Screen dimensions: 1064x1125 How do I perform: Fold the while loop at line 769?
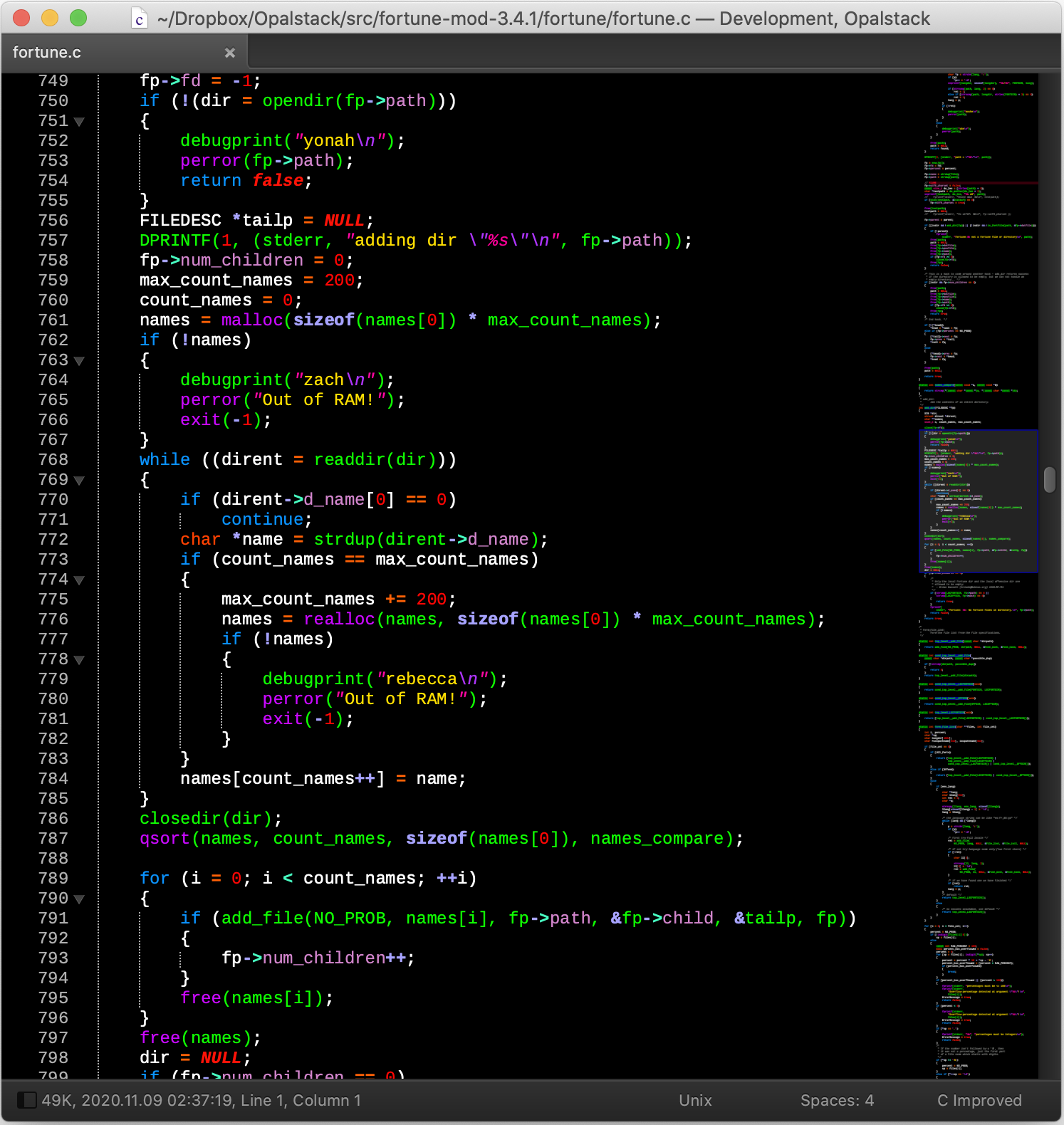pyautogui.click(x=80, y=481)
